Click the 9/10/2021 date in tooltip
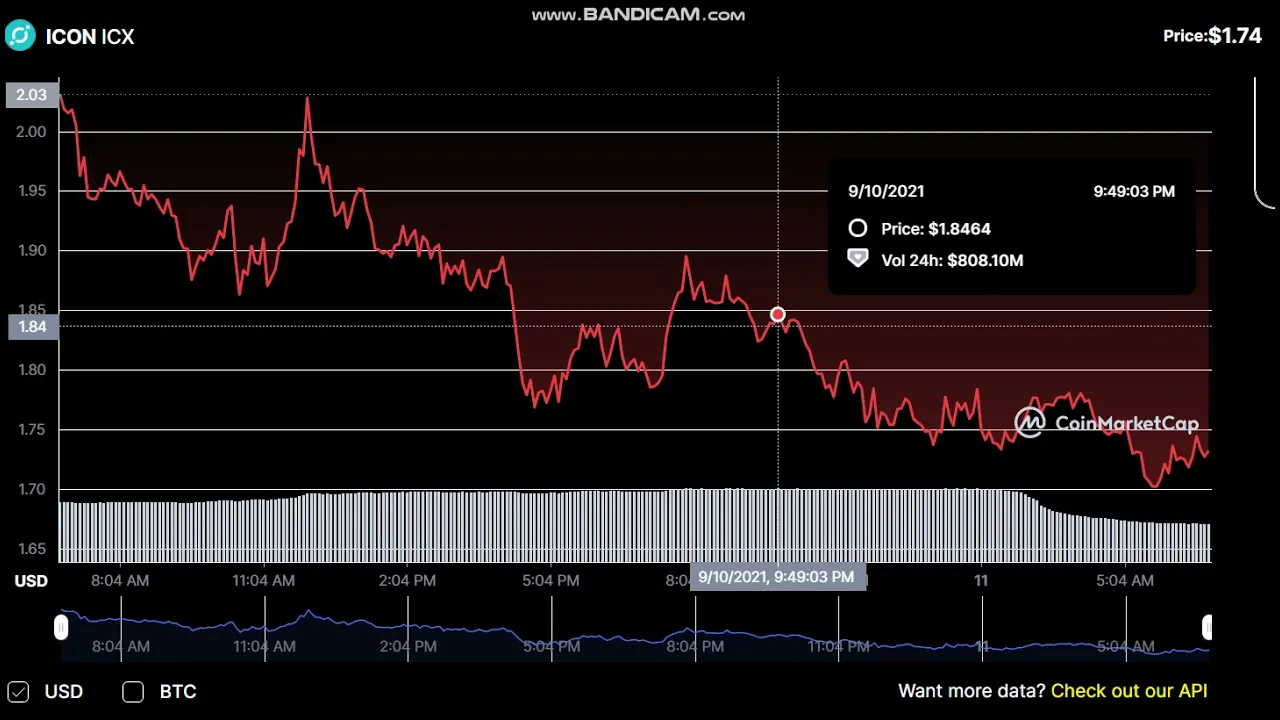The image size is (1280, 720). 886,191
